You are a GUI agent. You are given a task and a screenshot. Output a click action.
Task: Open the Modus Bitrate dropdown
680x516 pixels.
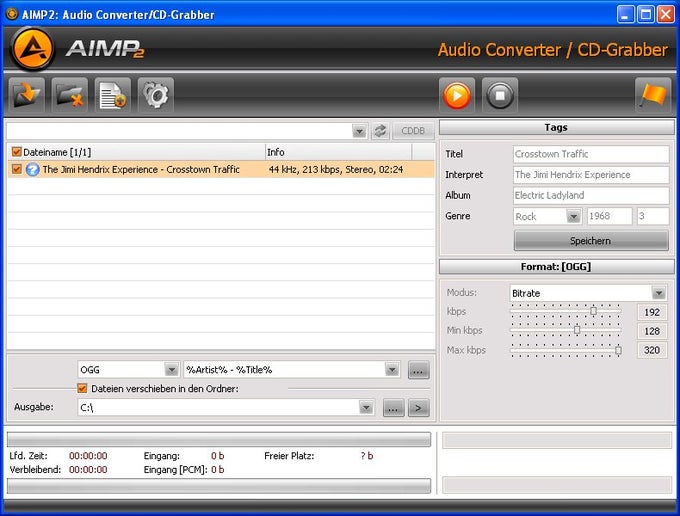point(659,293)
